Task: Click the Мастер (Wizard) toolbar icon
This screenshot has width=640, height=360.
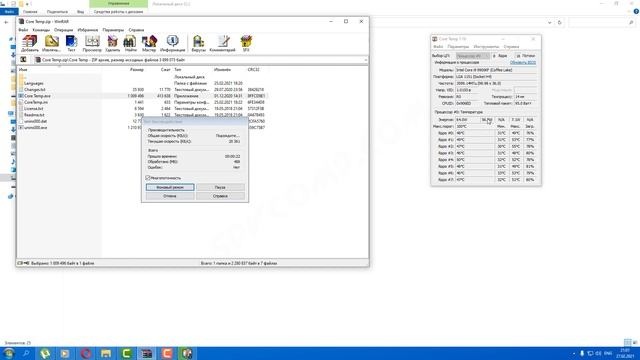Action: (149, 43)
